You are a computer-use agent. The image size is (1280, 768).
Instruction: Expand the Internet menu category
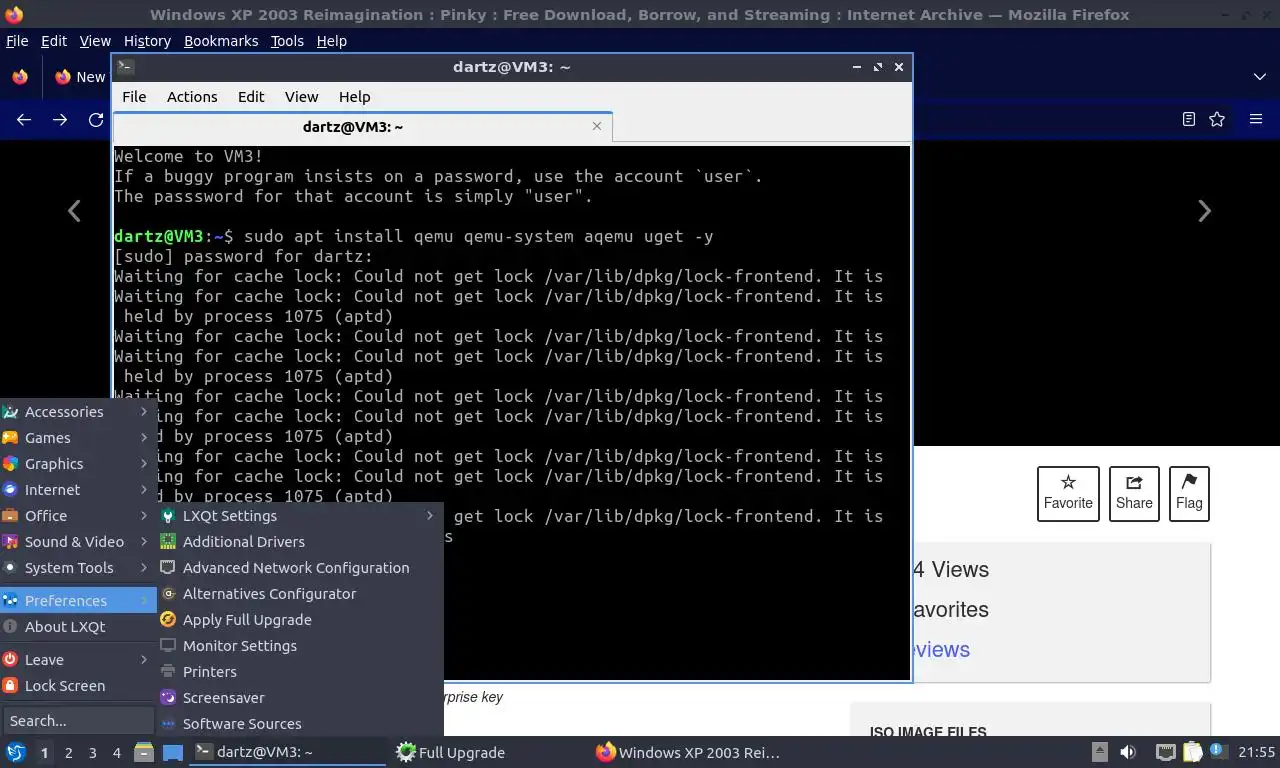(78, 490)
